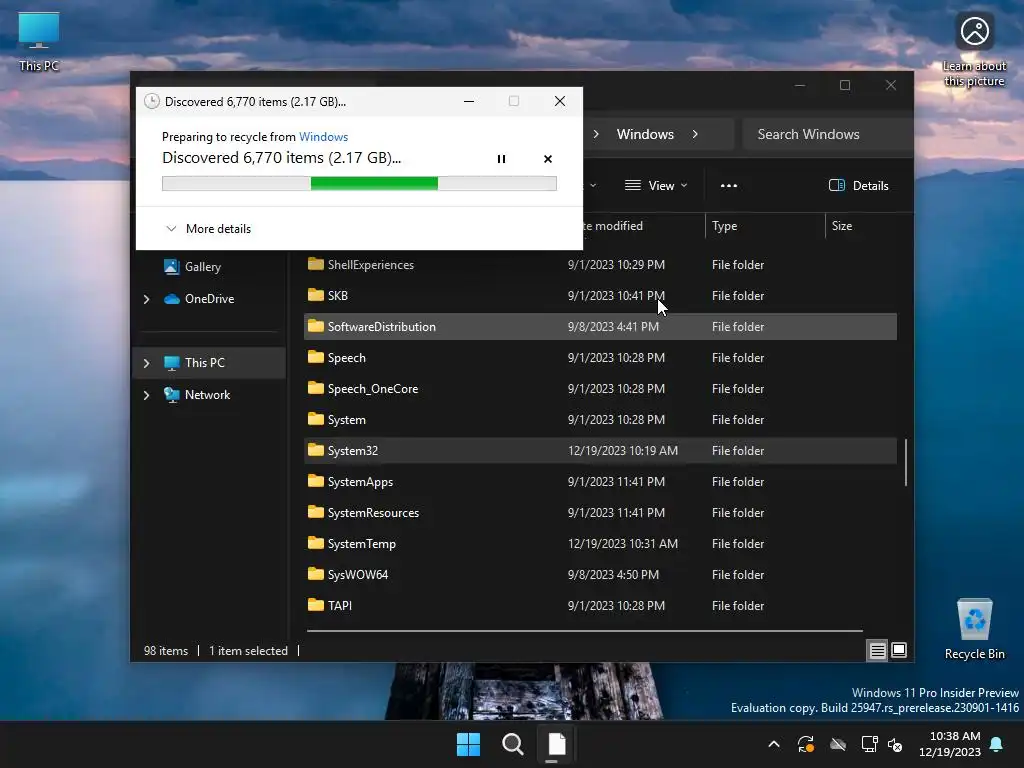Expand chevron before Windows breadcrumb
The image size is (1024, 768).
[596, 134]
